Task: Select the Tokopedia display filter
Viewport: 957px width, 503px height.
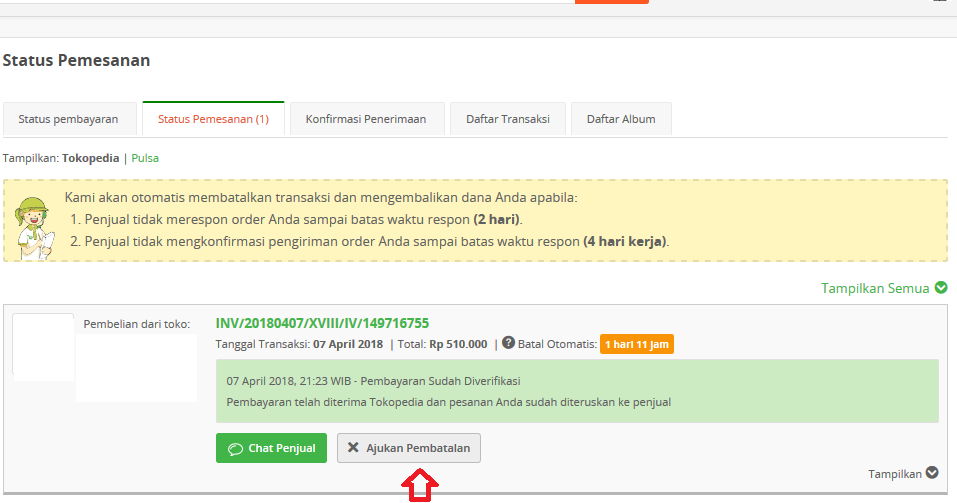Action: [x=90, y=158]
